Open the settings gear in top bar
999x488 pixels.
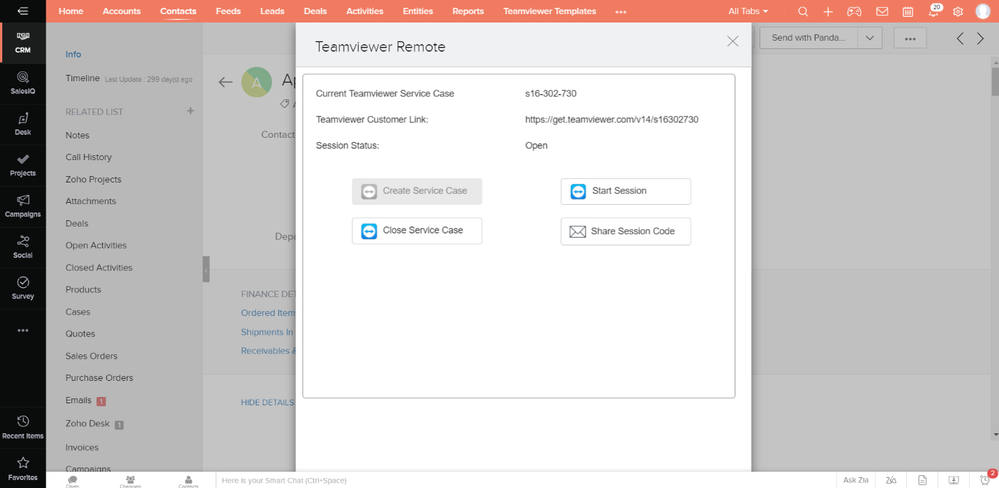point(958,11)
